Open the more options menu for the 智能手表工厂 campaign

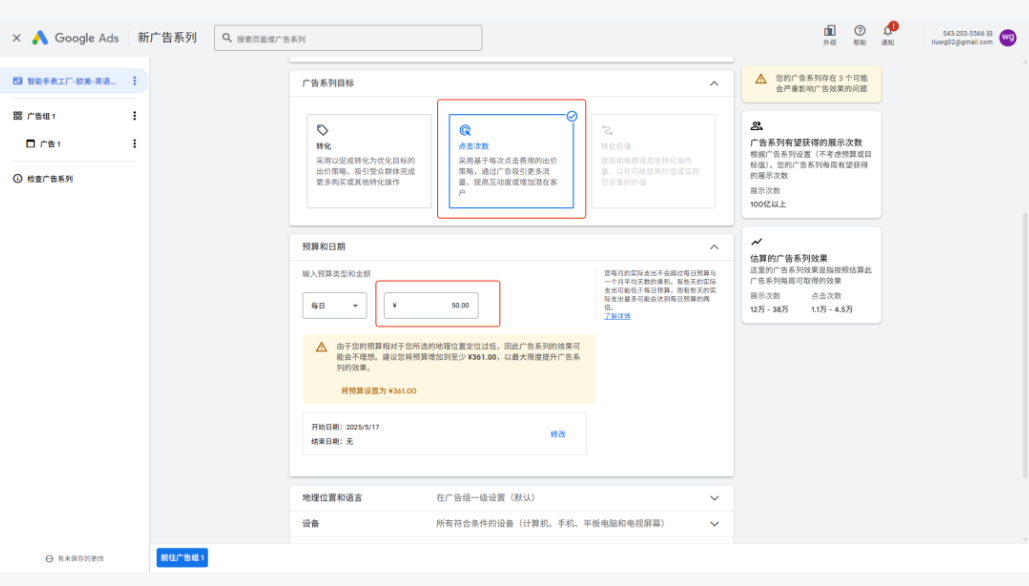(x=135, y=81)
